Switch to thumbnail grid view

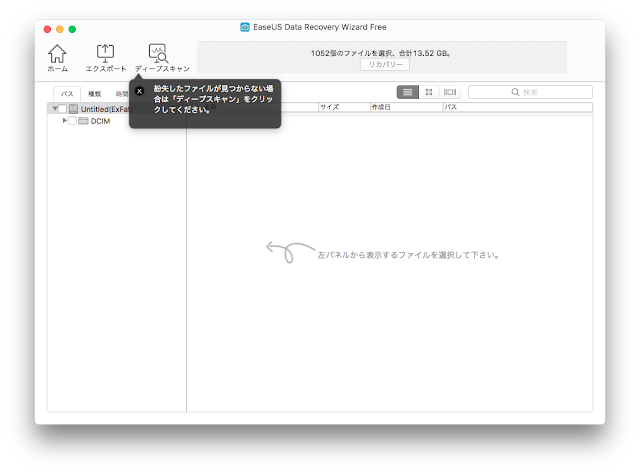coord(429,92)
